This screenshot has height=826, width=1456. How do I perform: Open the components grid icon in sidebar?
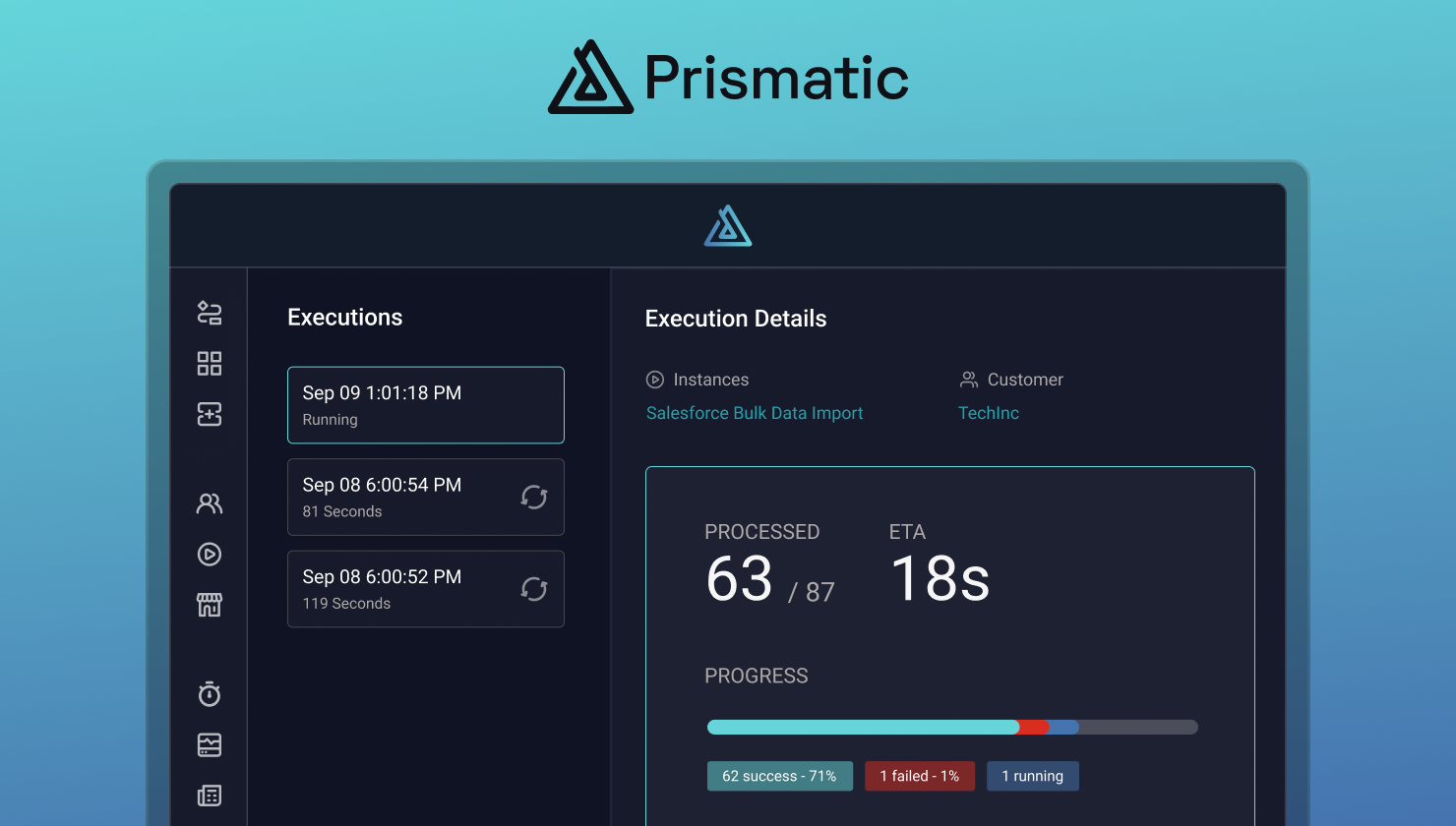click(210, 364)
